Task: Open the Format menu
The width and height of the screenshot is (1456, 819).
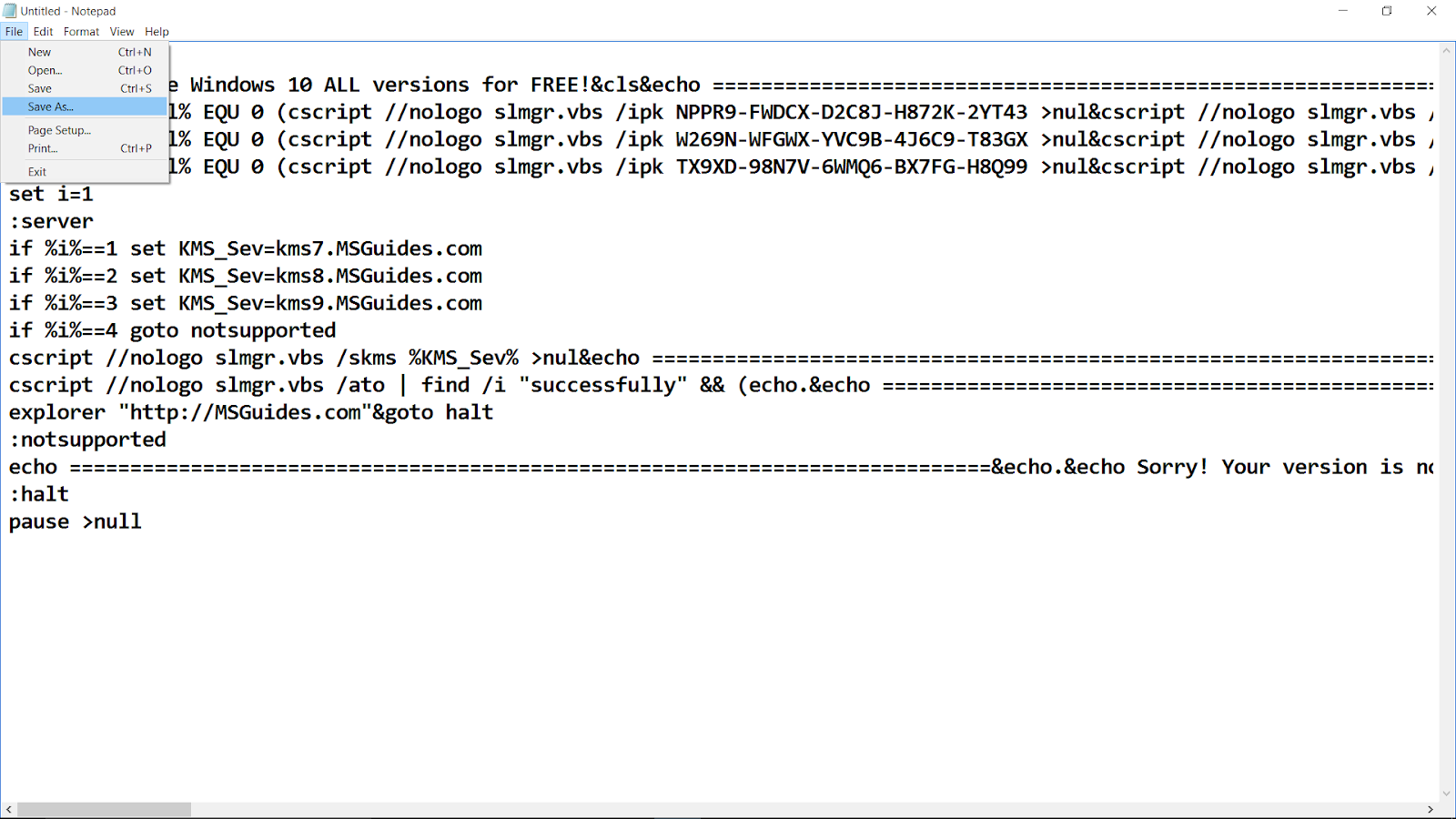Action: [81, 31]
